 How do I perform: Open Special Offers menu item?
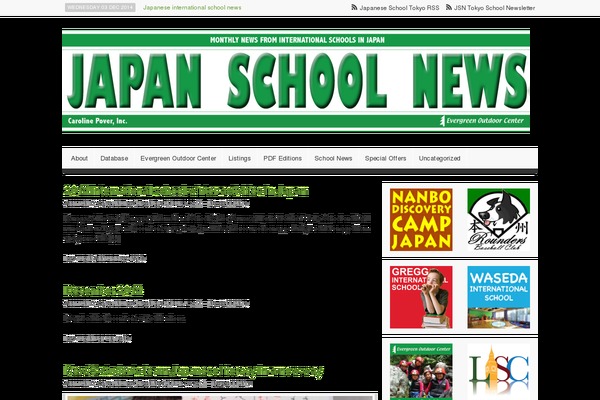pos(385,158)
